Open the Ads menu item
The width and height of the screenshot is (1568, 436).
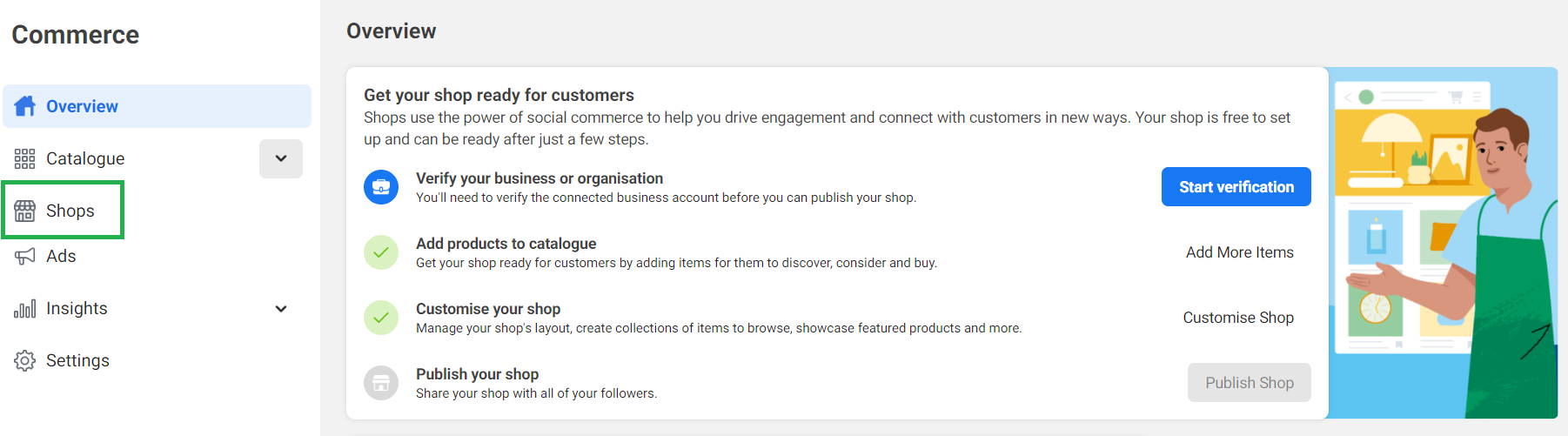point(61,256)
